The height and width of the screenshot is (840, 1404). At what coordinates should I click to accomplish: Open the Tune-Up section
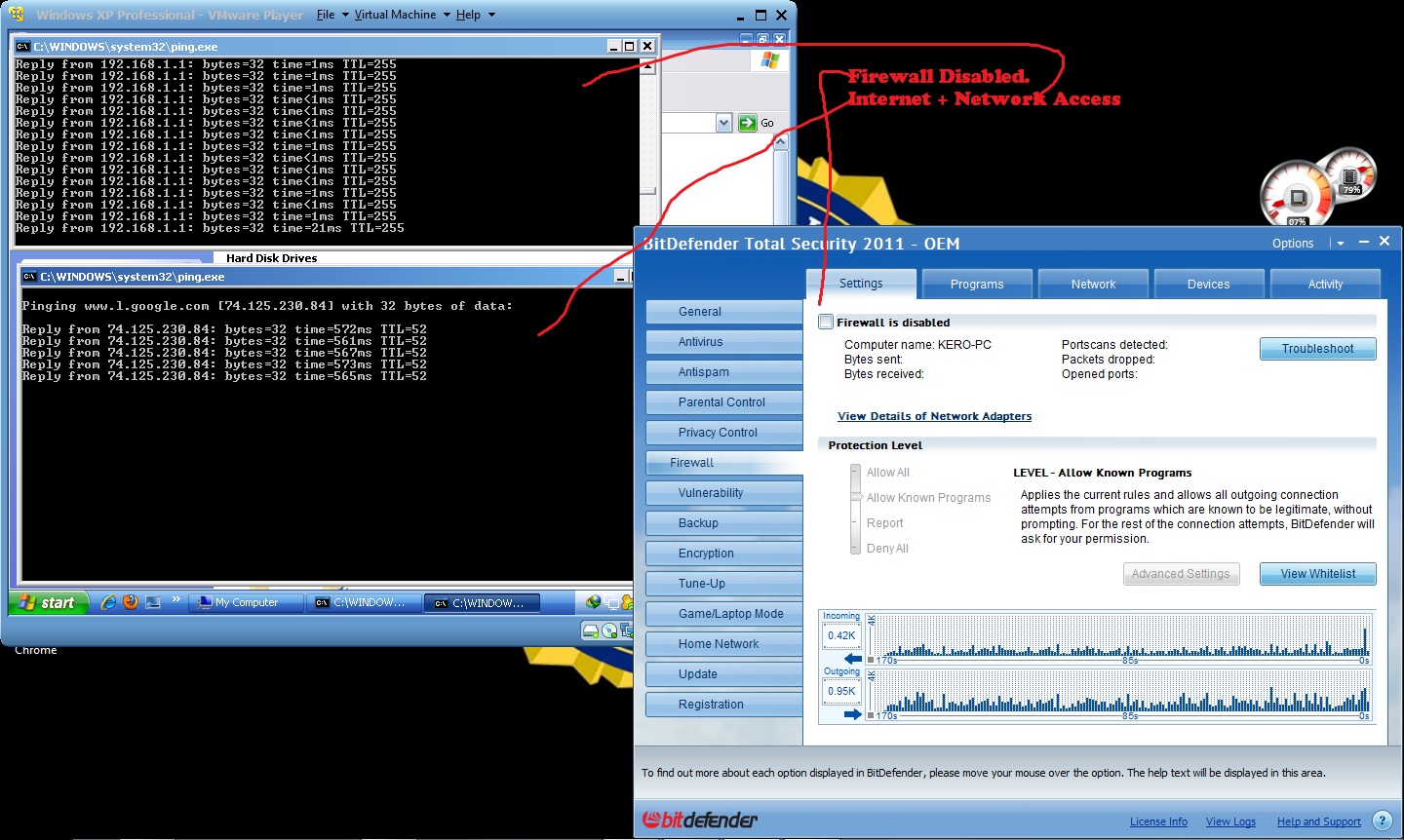point(723,584)
